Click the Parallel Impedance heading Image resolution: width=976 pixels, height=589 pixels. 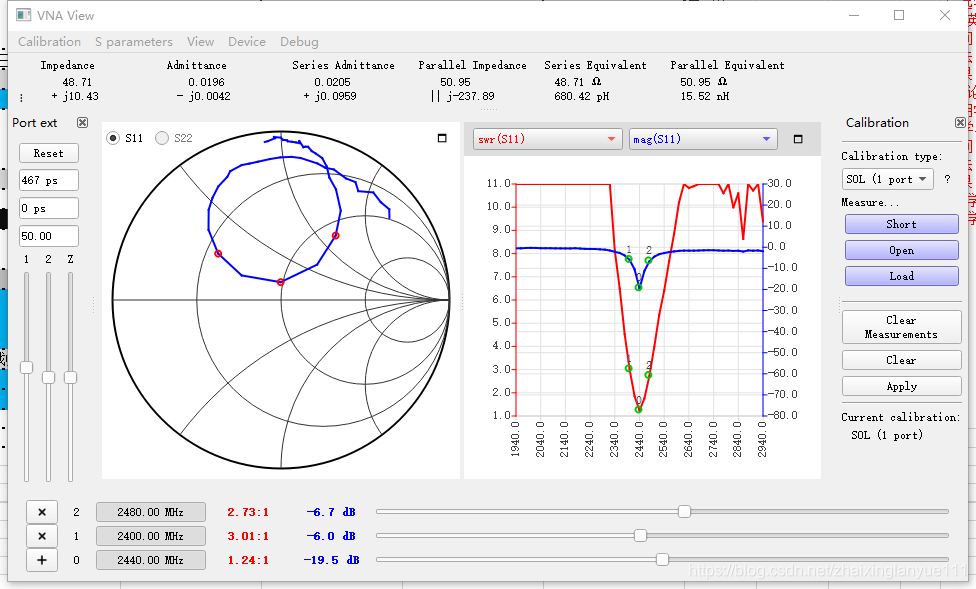click(x=472, y=65)
